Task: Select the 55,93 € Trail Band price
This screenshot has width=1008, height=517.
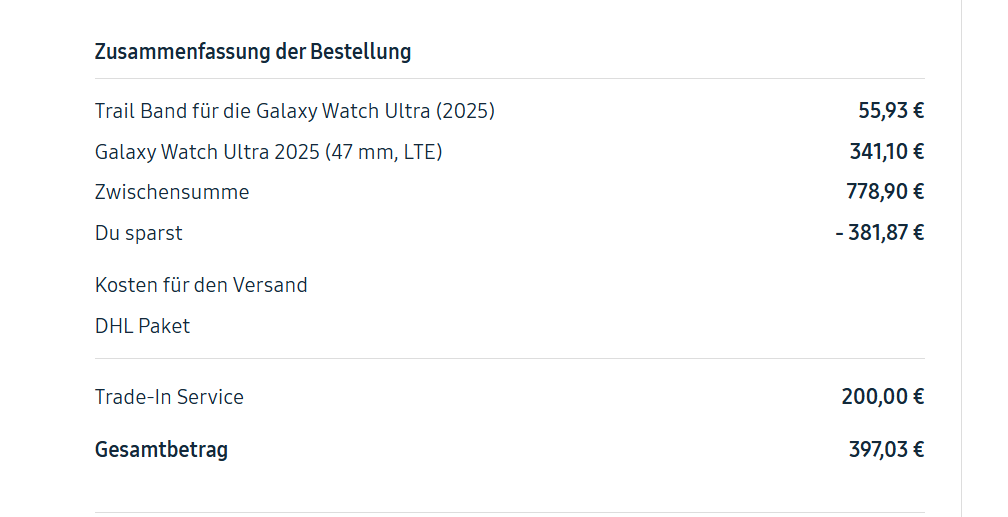Action: pyautogui.click(x=890, y=111)
